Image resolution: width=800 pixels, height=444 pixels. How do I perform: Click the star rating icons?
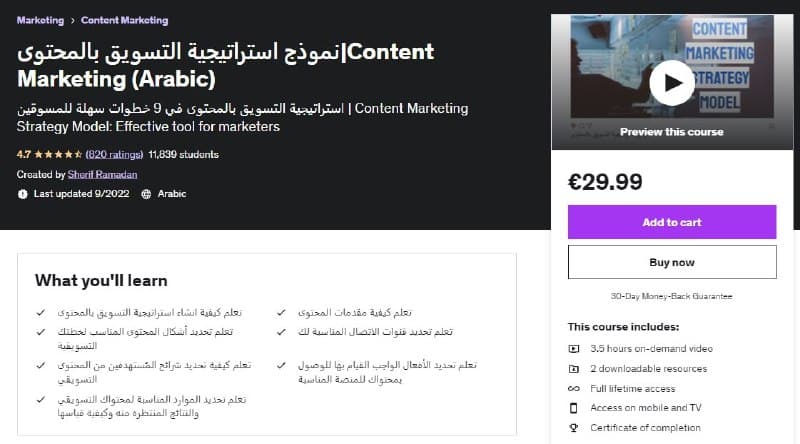57,155
